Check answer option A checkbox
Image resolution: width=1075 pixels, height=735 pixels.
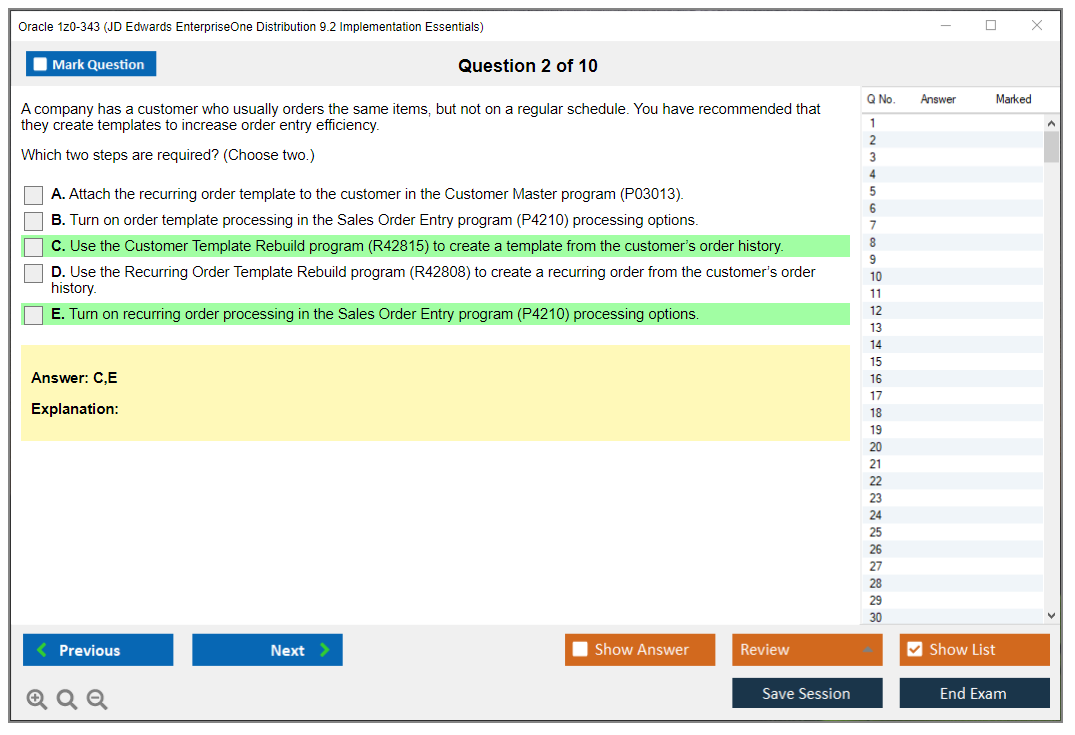point(33,195)
